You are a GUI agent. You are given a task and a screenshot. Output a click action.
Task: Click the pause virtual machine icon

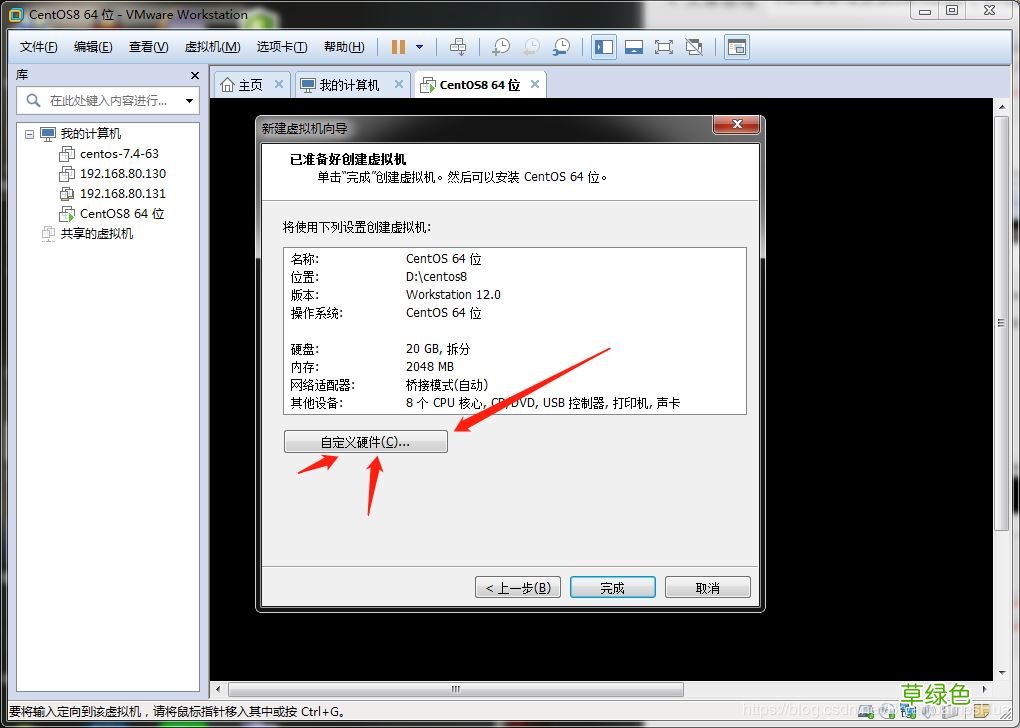point(399,47)
